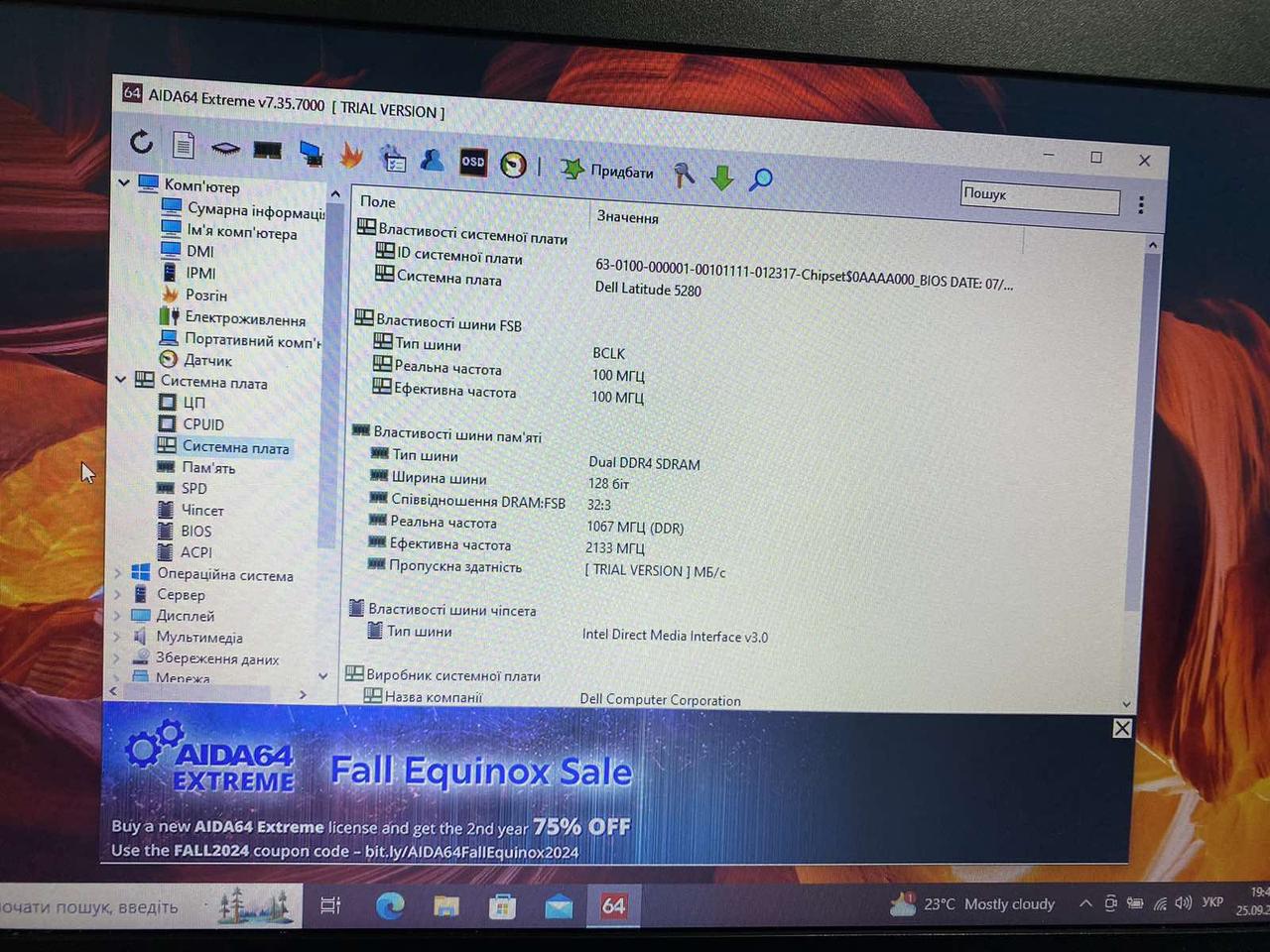
Task: Select the Dual DDR4 SDRAM value
Action: click(645, 463)
